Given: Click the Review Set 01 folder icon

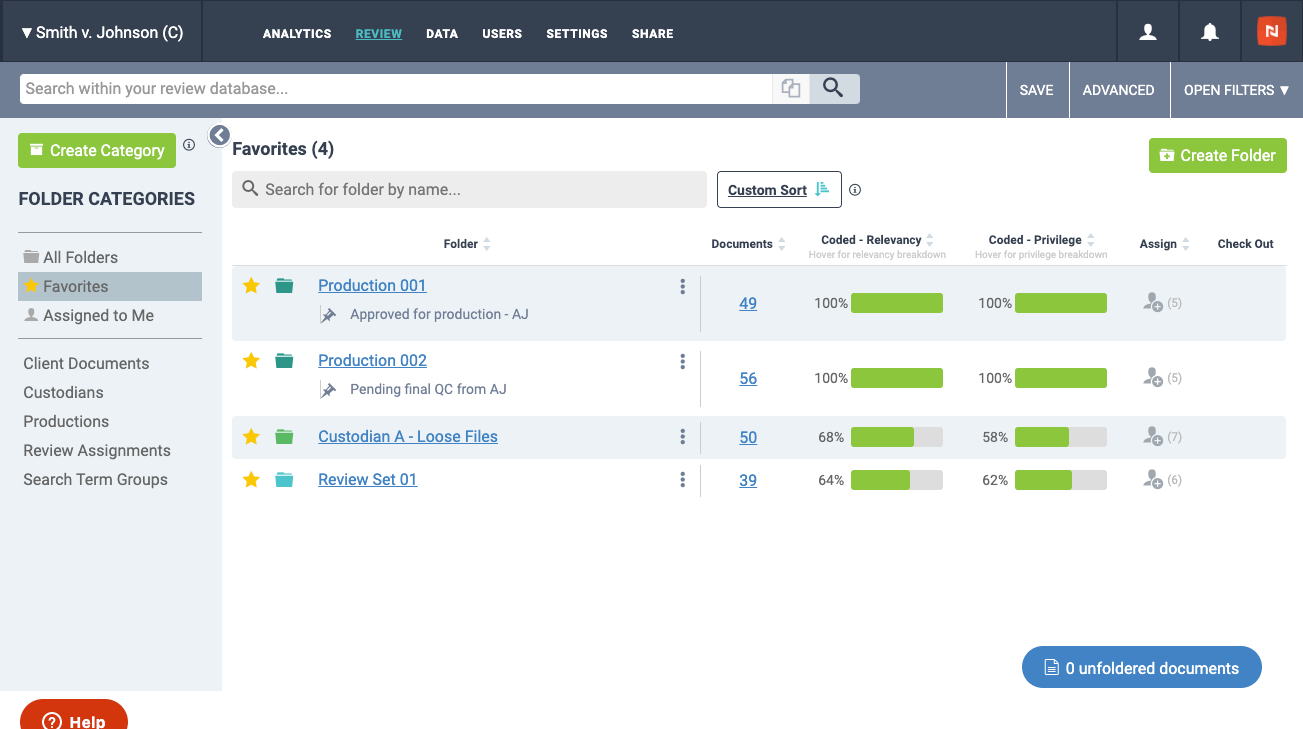Looking at the screenshot, I should click(x=284, y=480).
